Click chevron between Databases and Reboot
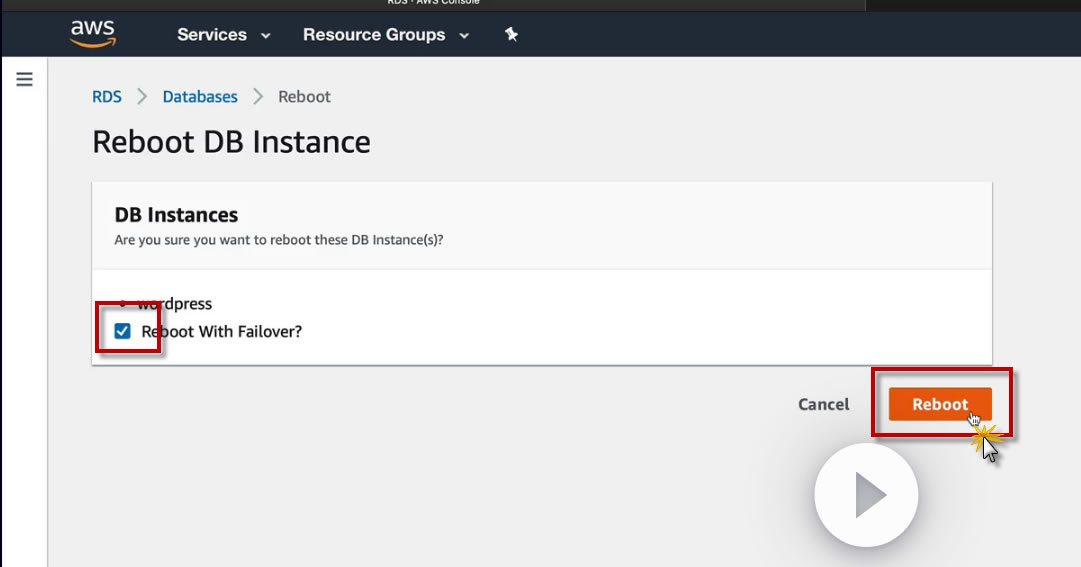This screenshot has height=567, width=1081. coord(258,97)
